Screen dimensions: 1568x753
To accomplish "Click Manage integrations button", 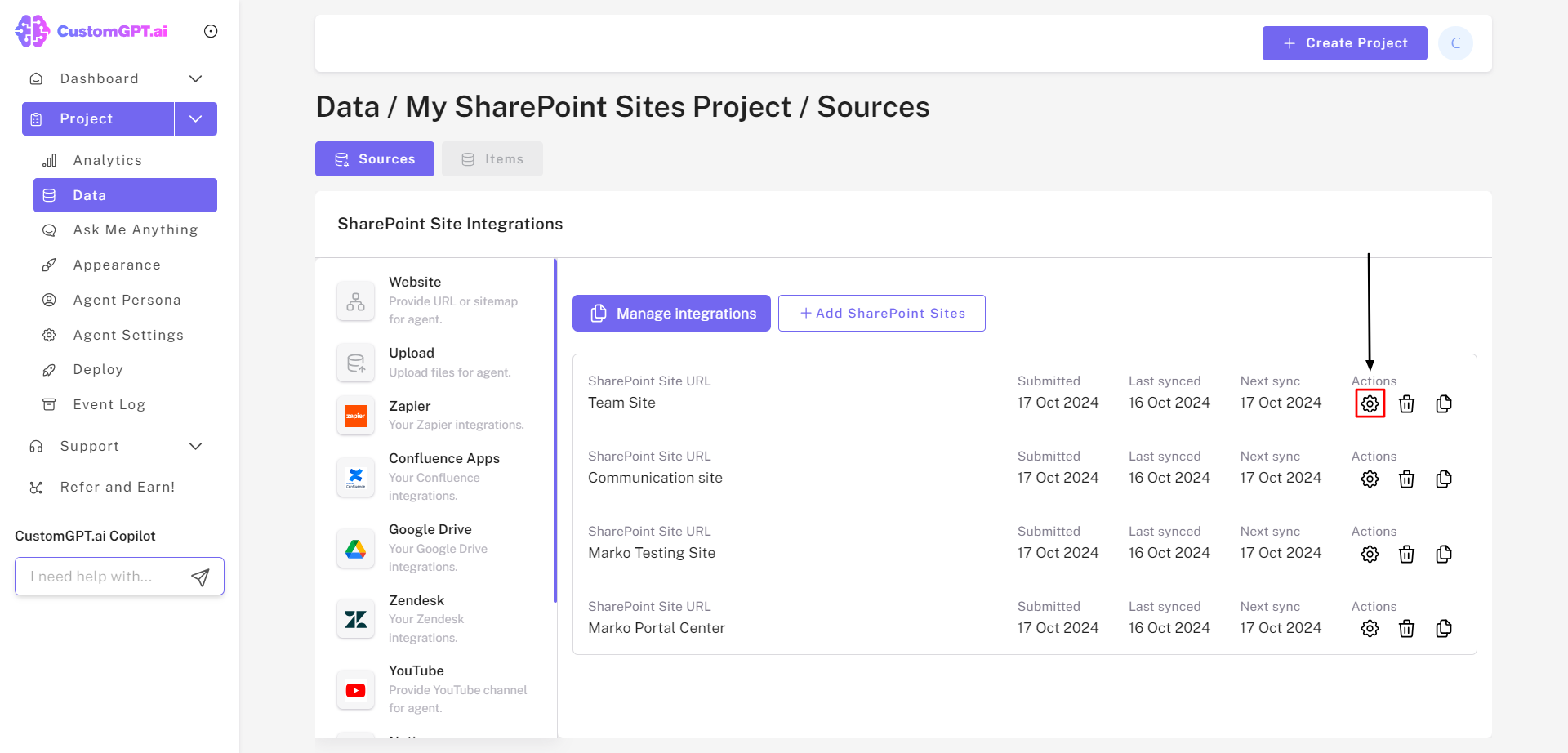I will 671,314.
